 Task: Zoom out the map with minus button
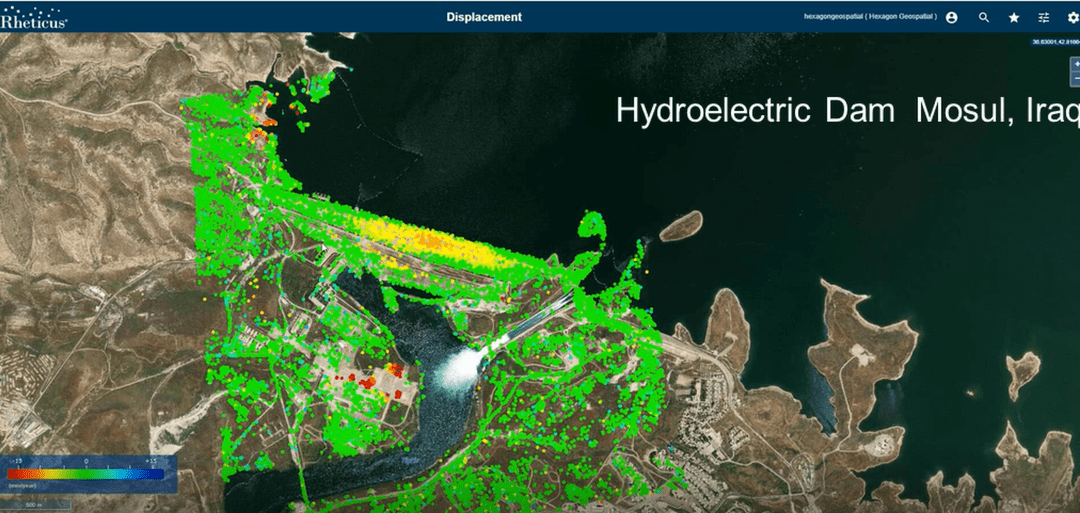[1076, 78]
